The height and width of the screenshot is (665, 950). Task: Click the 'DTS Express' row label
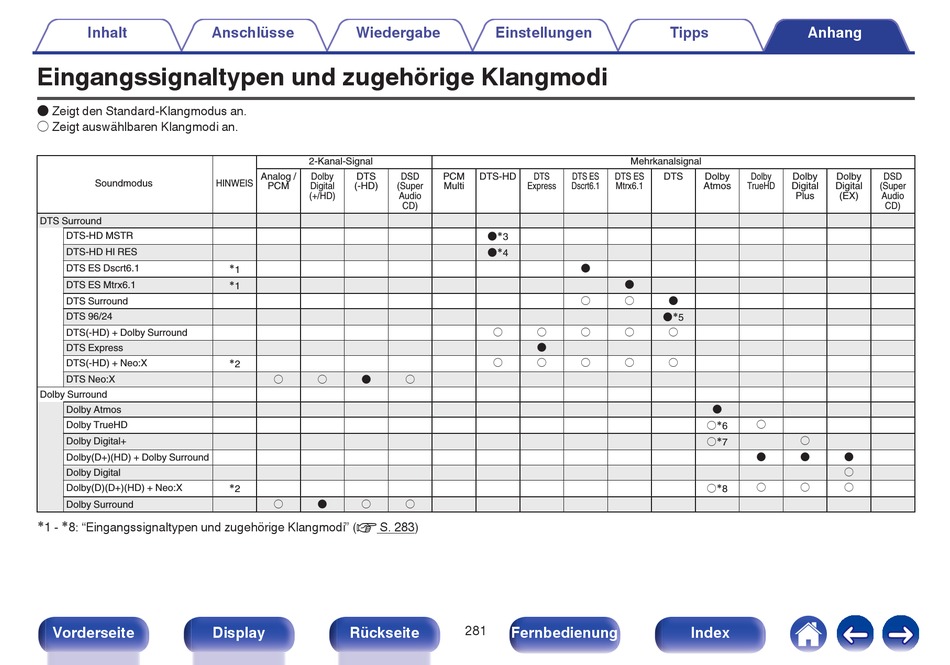pyautogui.click(x=95, y=348)
